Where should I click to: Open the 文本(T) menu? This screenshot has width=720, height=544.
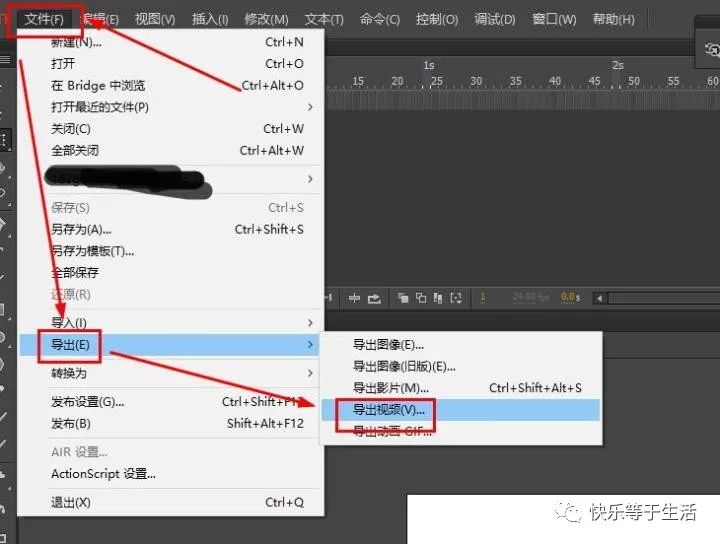(x=324, y=19)
